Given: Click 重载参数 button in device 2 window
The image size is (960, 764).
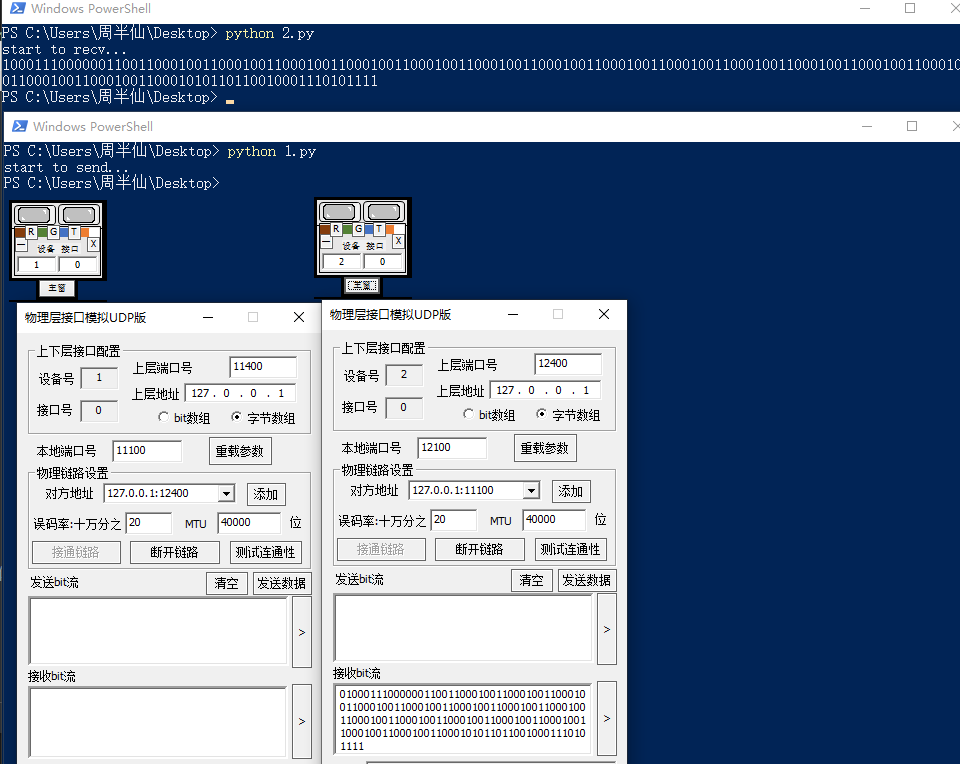Looking at the screenshot, I should click(545, 448).
